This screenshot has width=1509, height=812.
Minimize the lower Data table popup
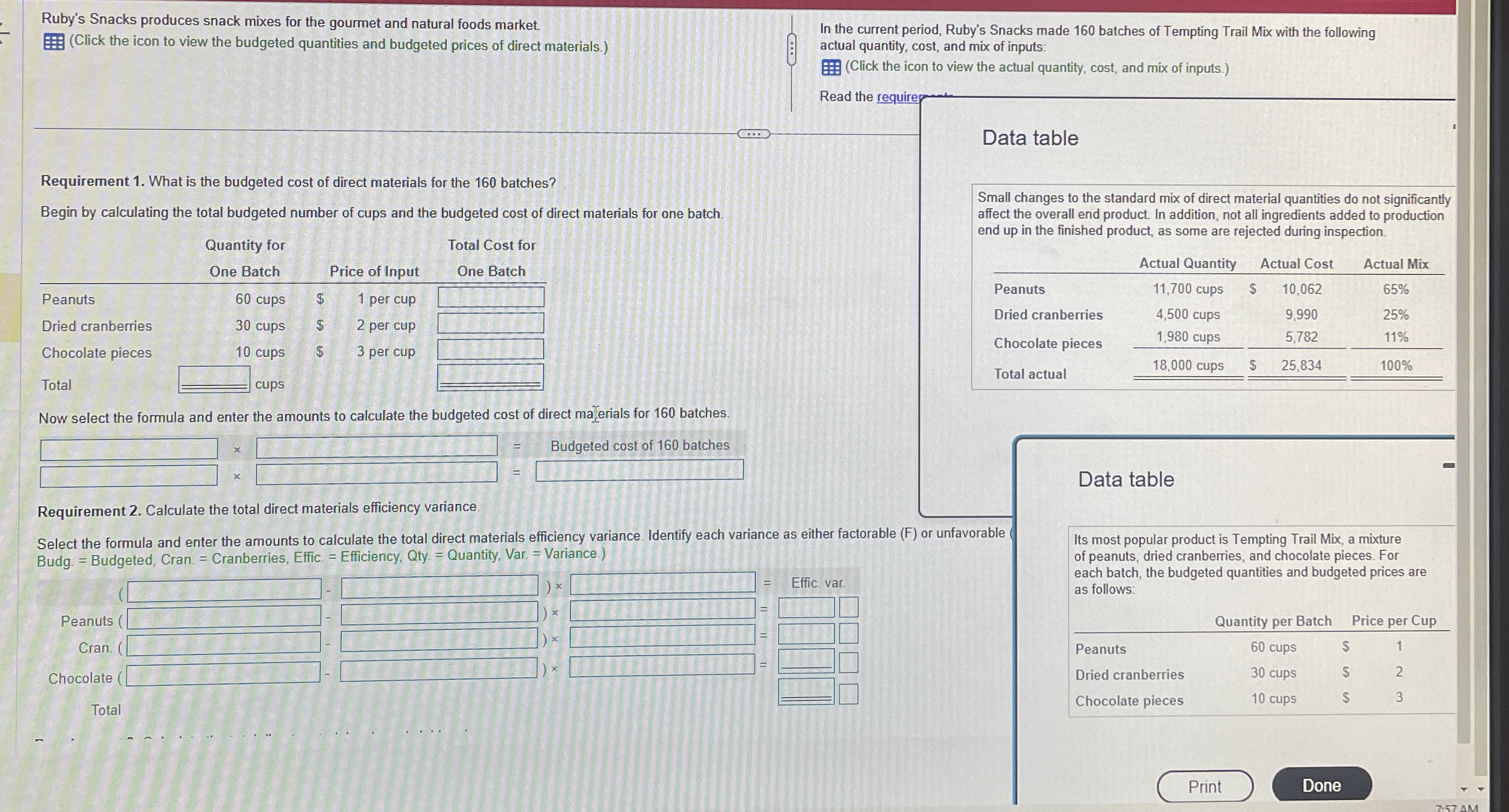(1449, 466)
